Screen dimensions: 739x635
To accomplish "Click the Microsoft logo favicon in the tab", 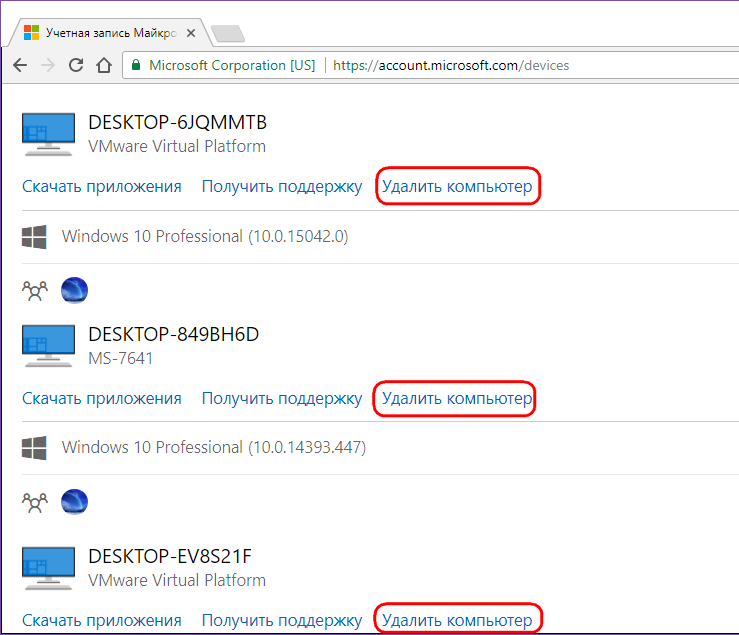I will [31, 33].
